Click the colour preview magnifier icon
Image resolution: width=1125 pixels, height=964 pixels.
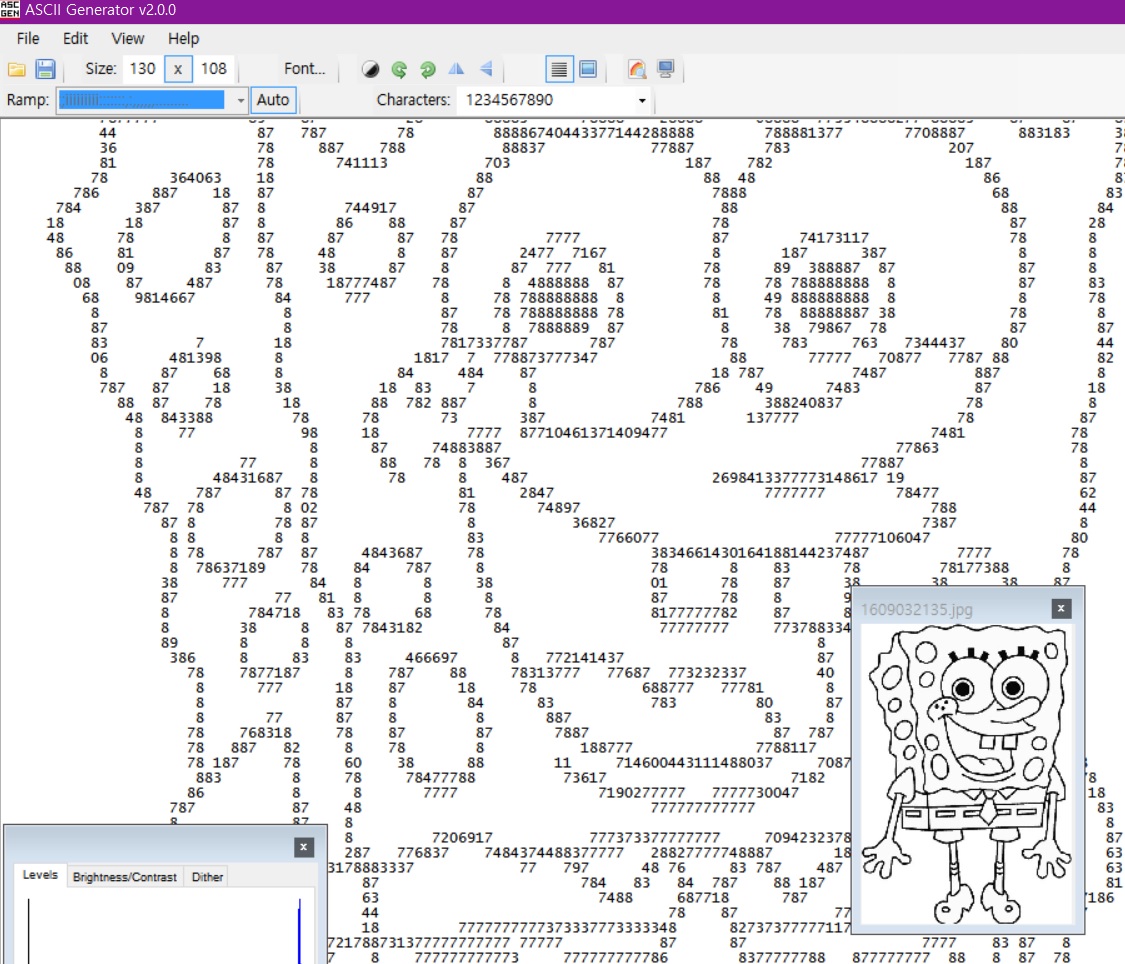636,69
